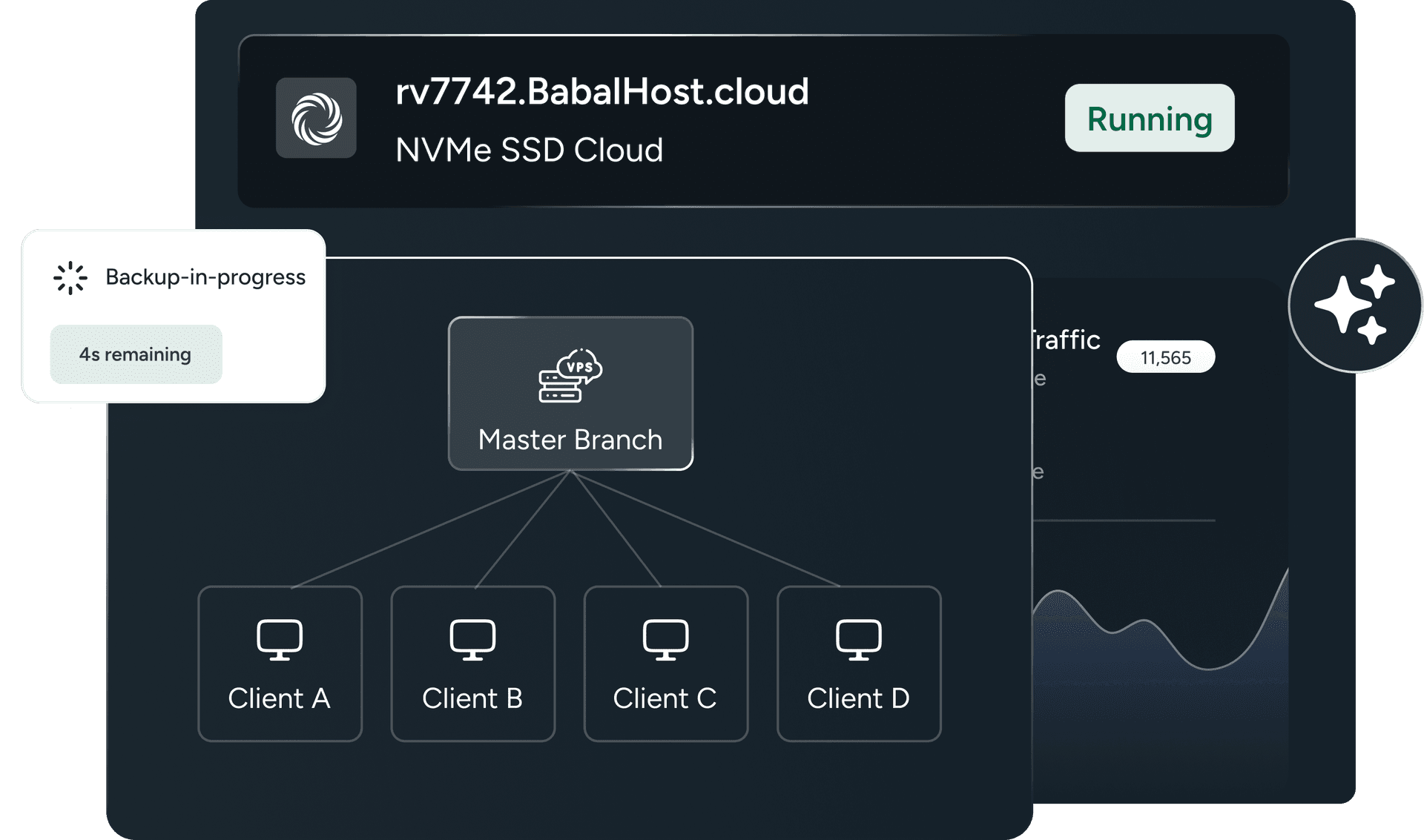
Task: Click the Backup-in-progress label
Action: [205, 277]
